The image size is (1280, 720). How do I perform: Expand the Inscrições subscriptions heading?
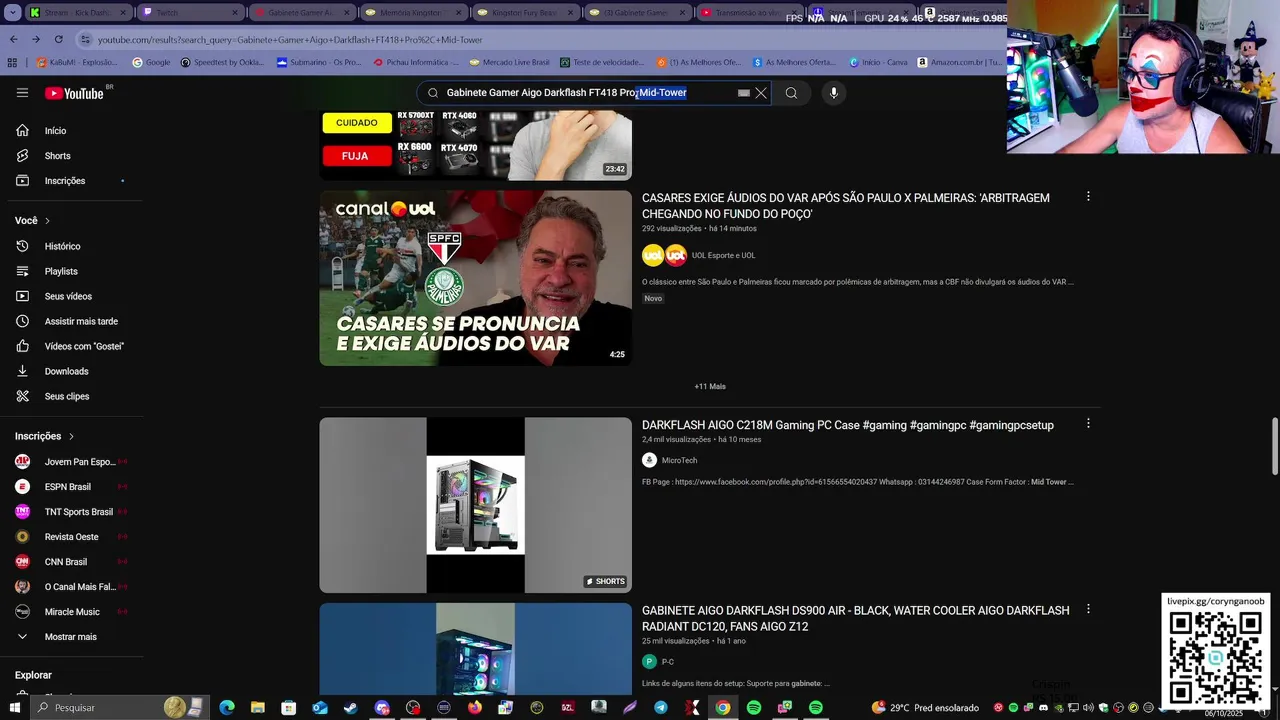(45, 436)
